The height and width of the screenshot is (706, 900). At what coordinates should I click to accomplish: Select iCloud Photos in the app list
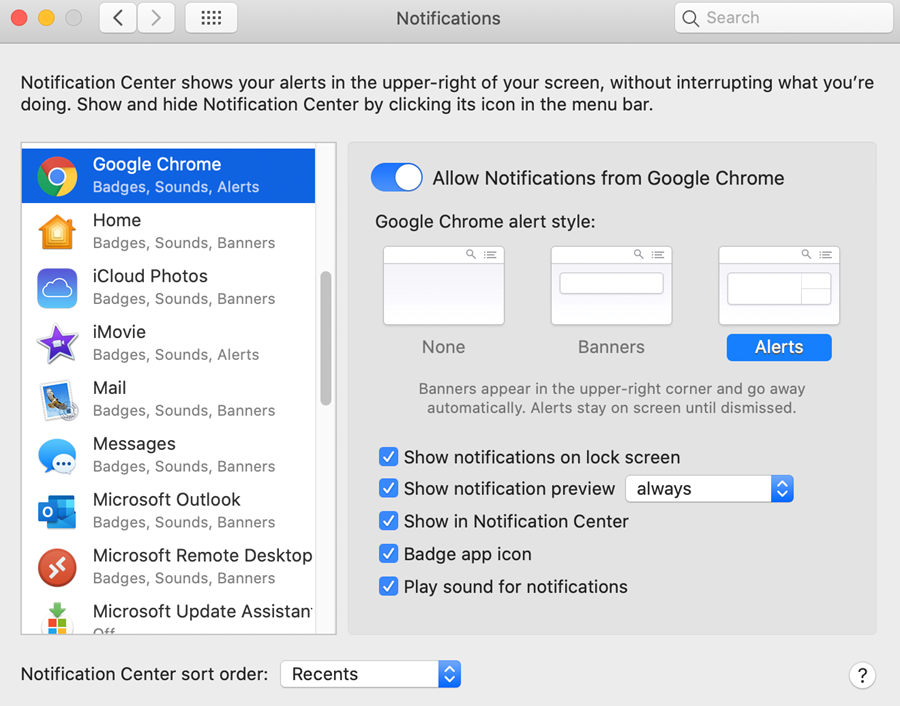click(x=168, y=287)
